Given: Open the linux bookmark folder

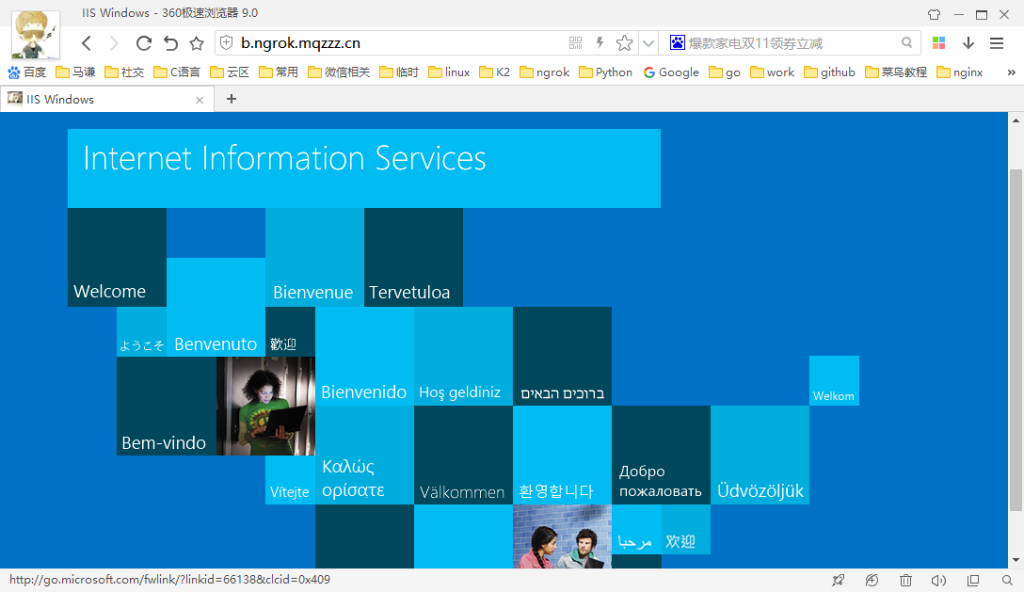Looking at the screenshot, I should [x=449, y=72].
